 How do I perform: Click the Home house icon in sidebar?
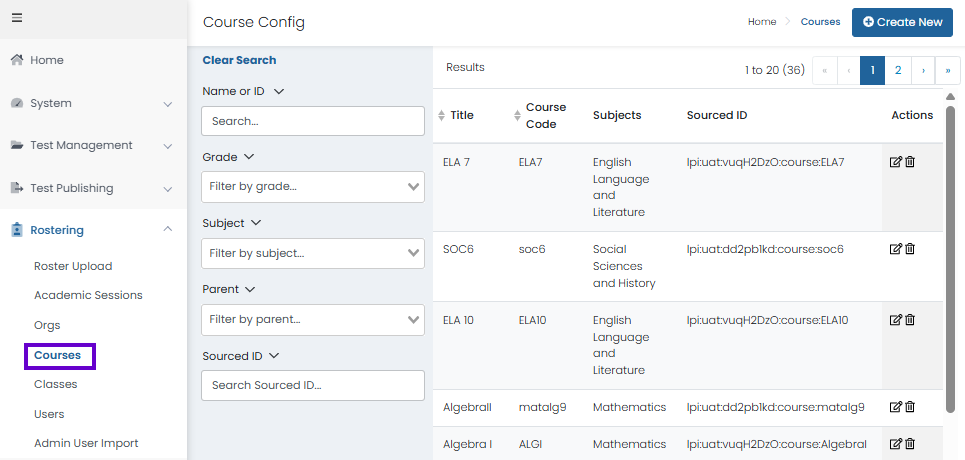click(x=17, y=60)
